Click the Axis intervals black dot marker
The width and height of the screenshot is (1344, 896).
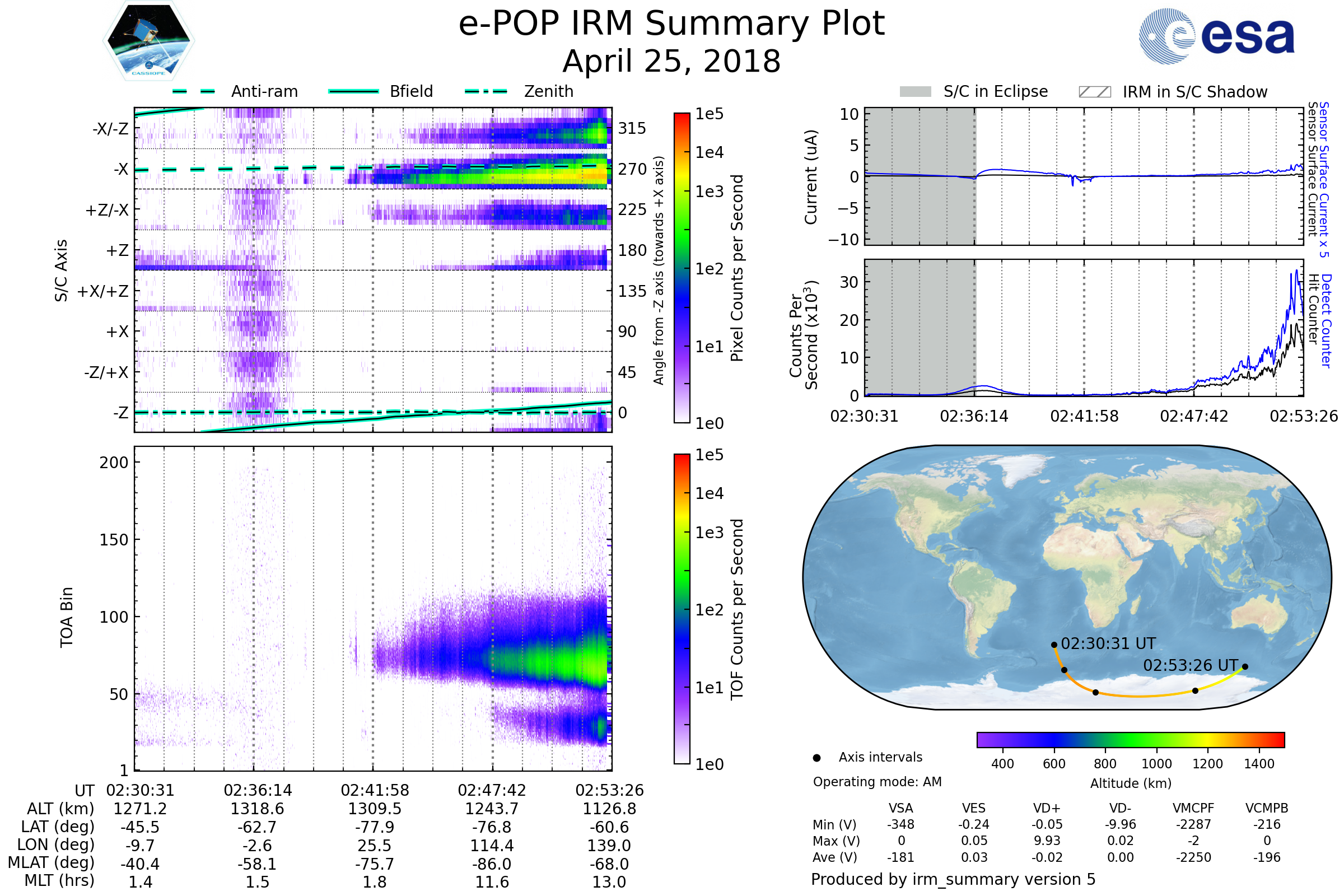[x=816, y=758]
